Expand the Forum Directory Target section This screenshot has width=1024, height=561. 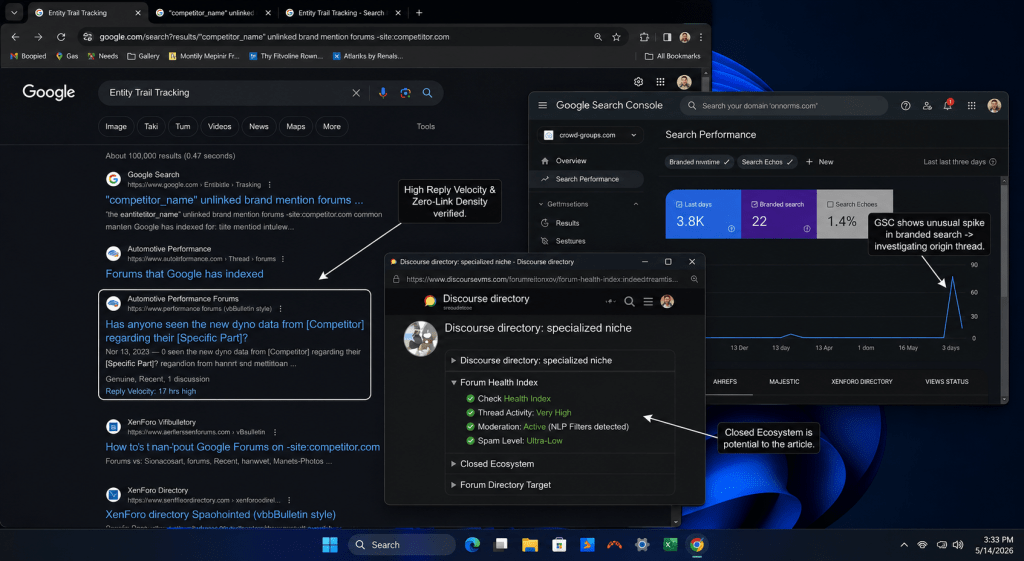(453, 485)
